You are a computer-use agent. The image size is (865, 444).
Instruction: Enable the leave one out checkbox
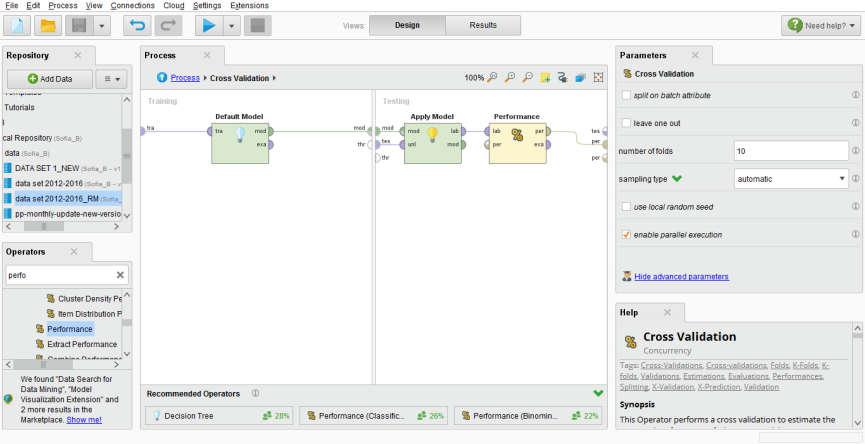pyautogui.click(x=626, y=123)
